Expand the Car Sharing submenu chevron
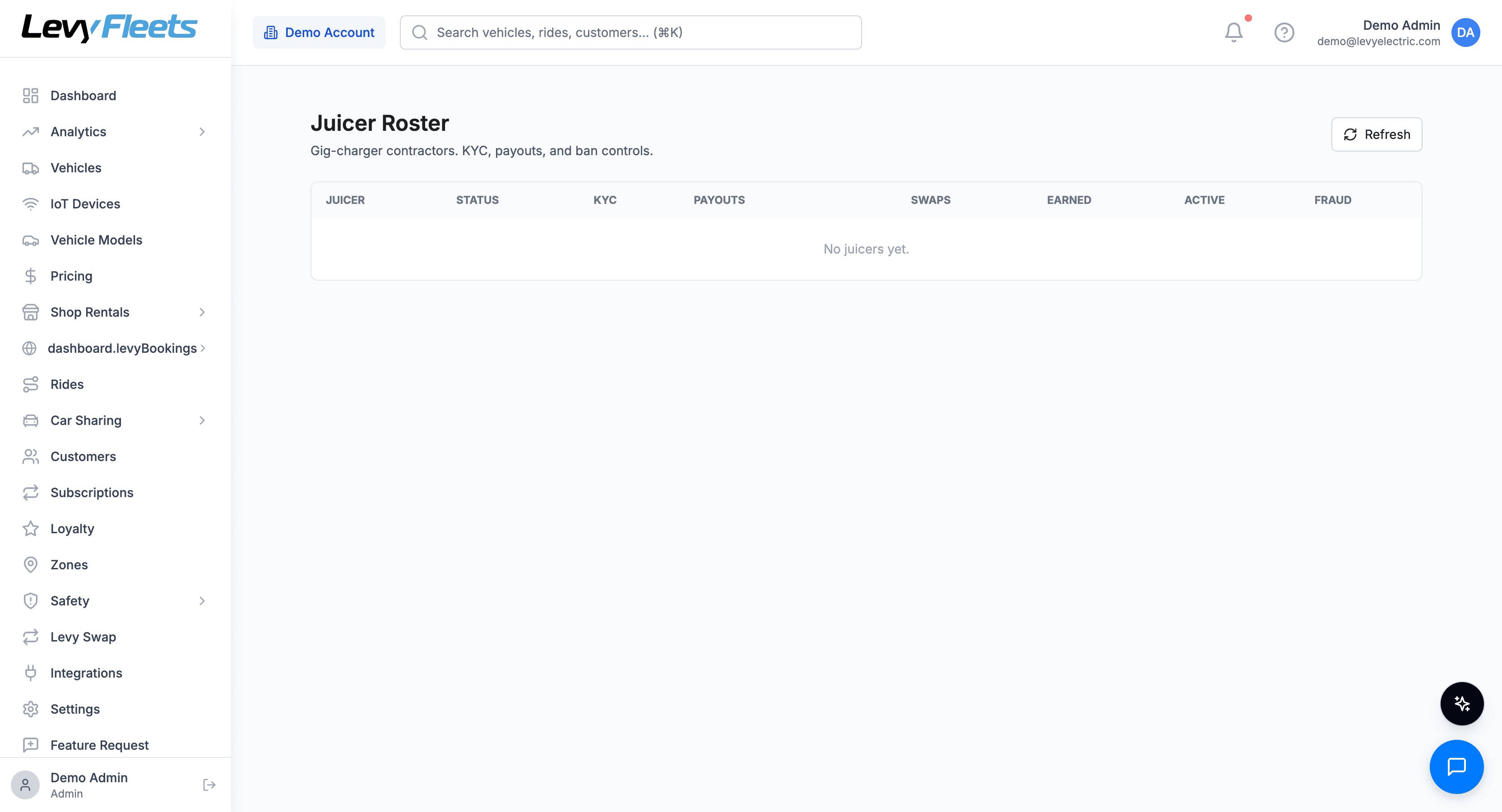1502x812 pixels. tap(202, 421)
